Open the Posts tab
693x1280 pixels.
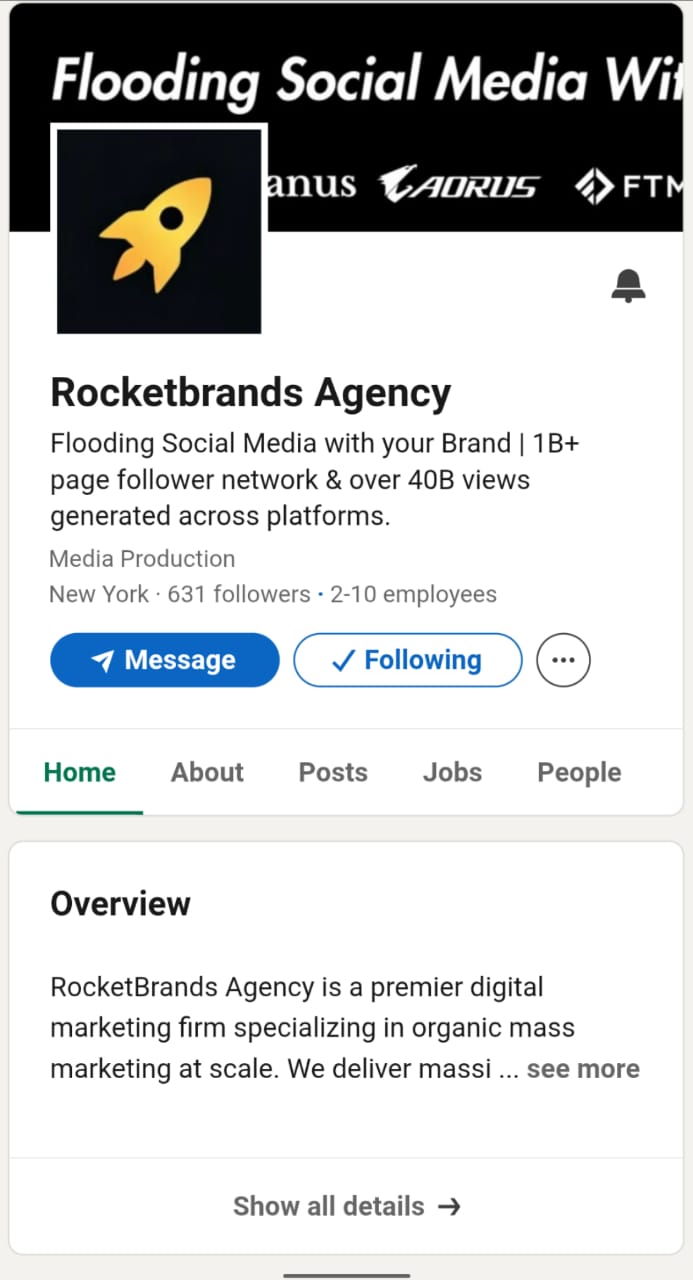point(333,772)
